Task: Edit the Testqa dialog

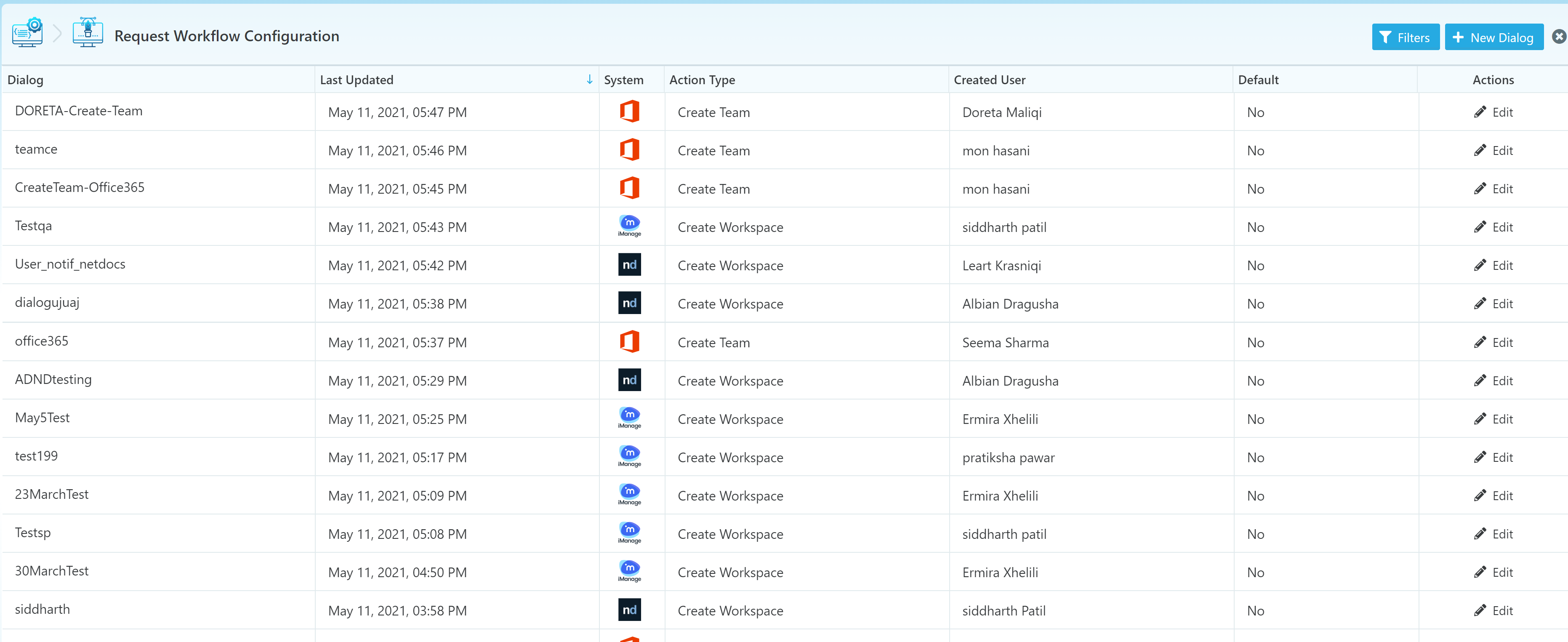Action: coord(1493,227)
